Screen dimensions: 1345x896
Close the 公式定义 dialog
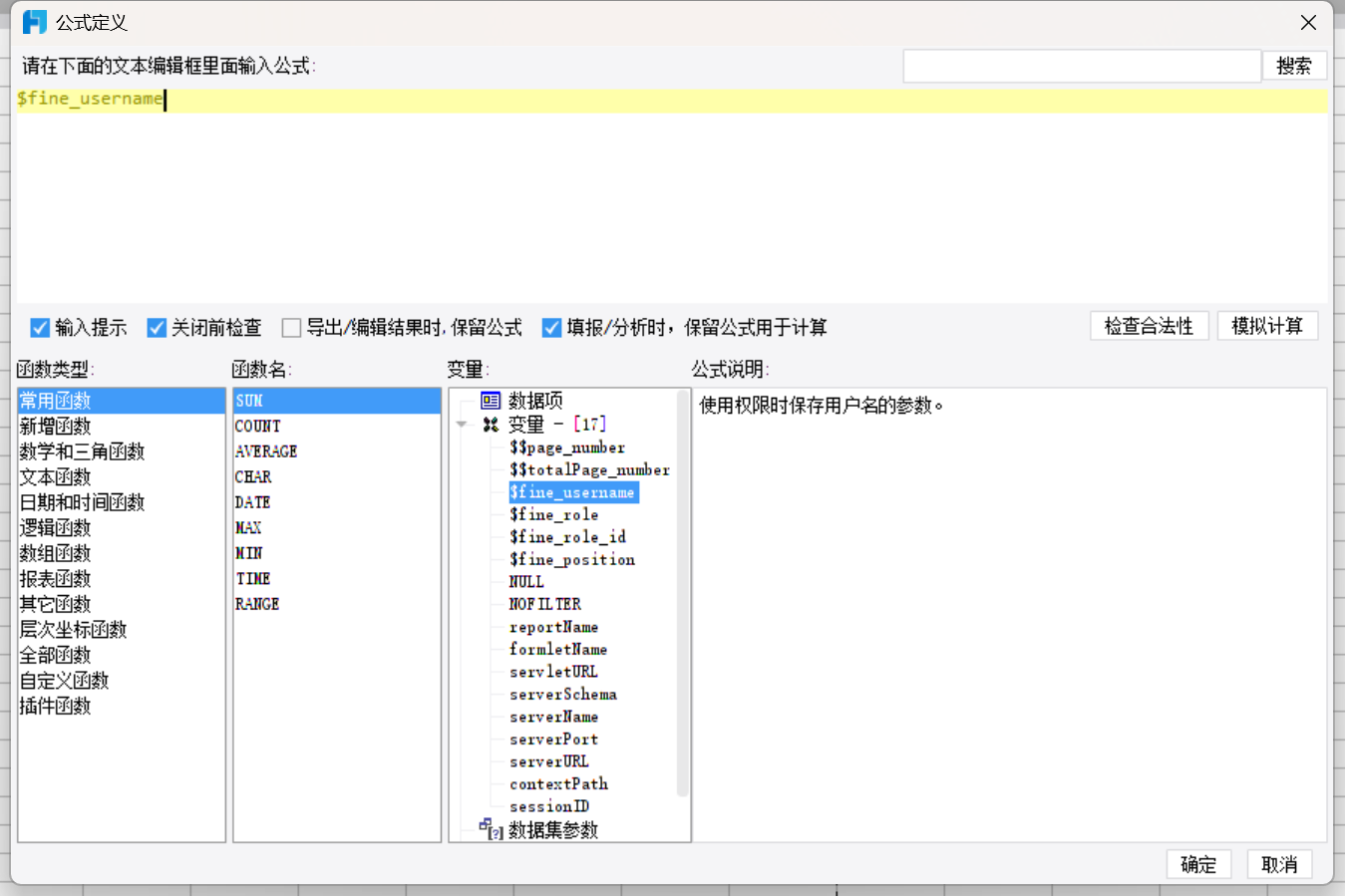[1308, 22]
